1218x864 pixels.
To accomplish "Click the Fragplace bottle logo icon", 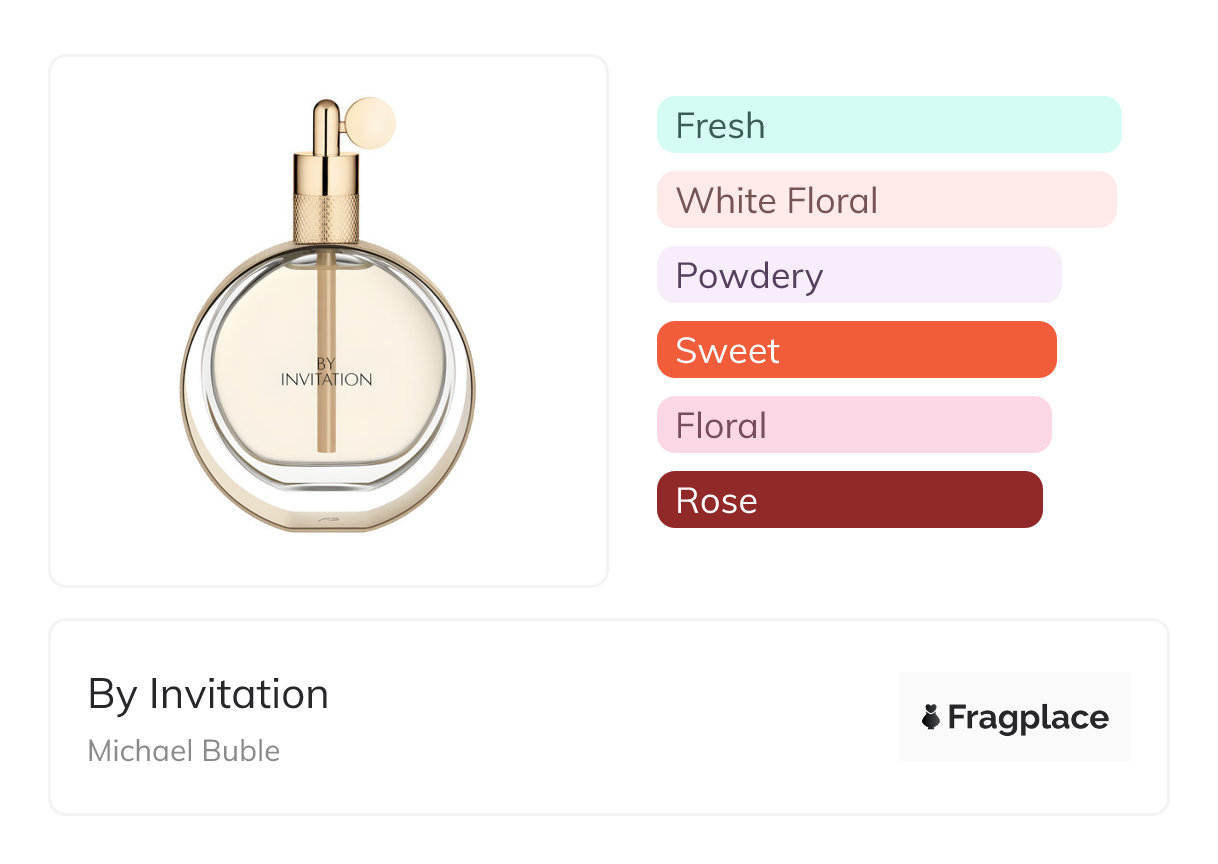I will pos(931,717).
